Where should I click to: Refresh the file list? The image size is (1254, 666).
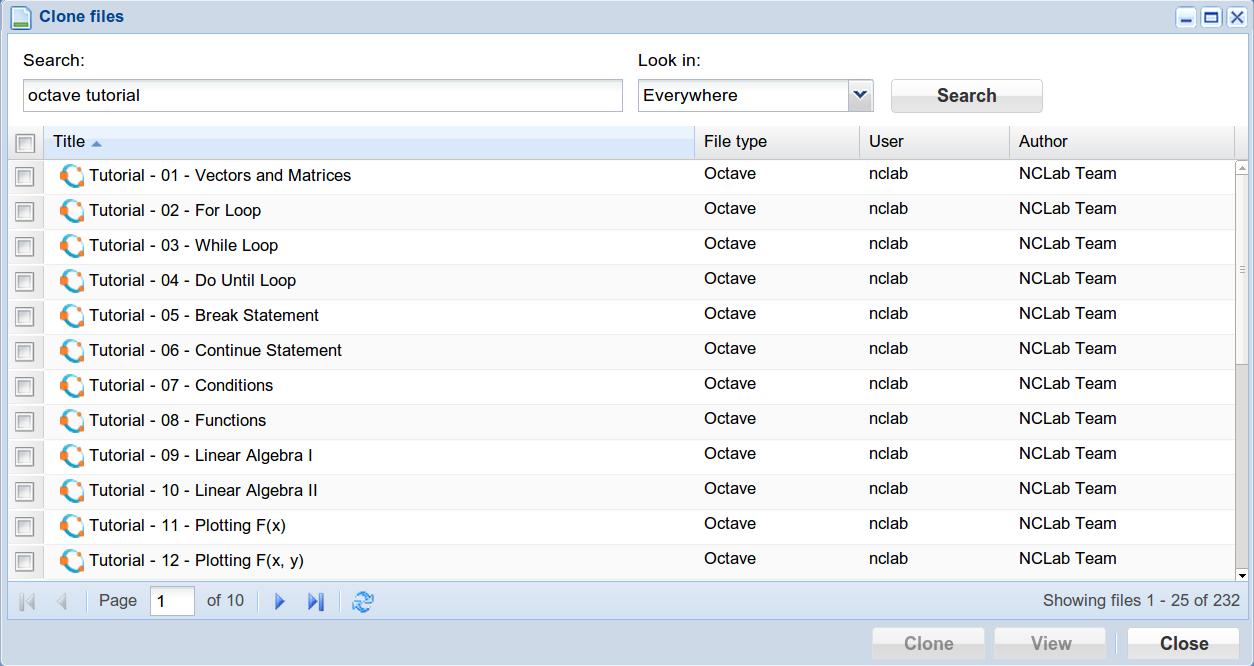tap(363, 601)
